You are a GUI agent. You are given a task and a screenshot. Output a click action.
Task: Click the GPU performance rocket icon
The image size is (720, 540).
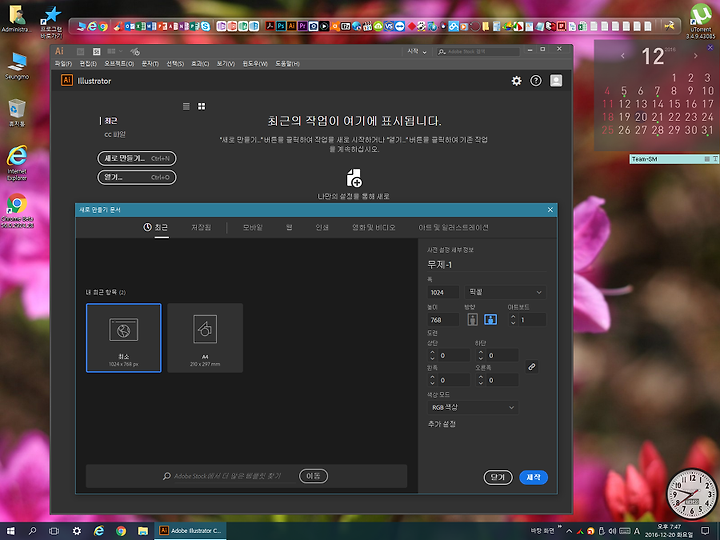(x=135, y=51)
